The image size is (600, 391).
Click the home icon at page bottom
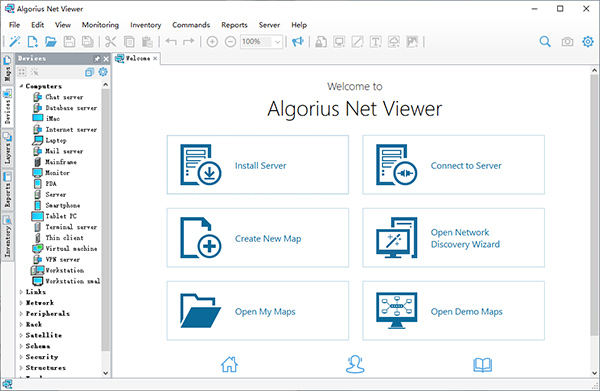pyautogui.click(x=229, y=364)
